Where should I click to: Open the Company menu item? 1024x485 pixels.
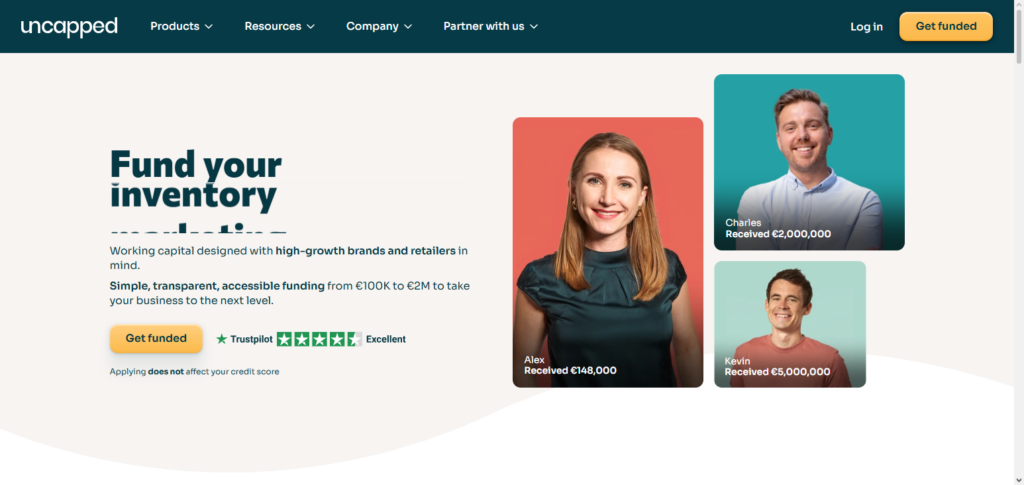tap(379, 27)
